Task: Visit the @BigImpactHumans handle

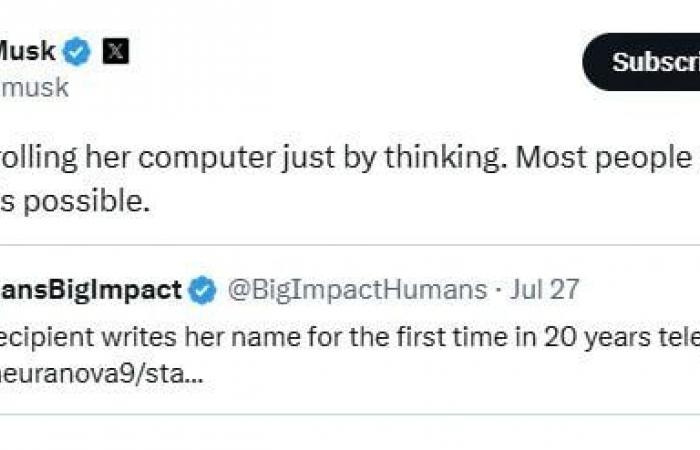Action: click(357, 290)
